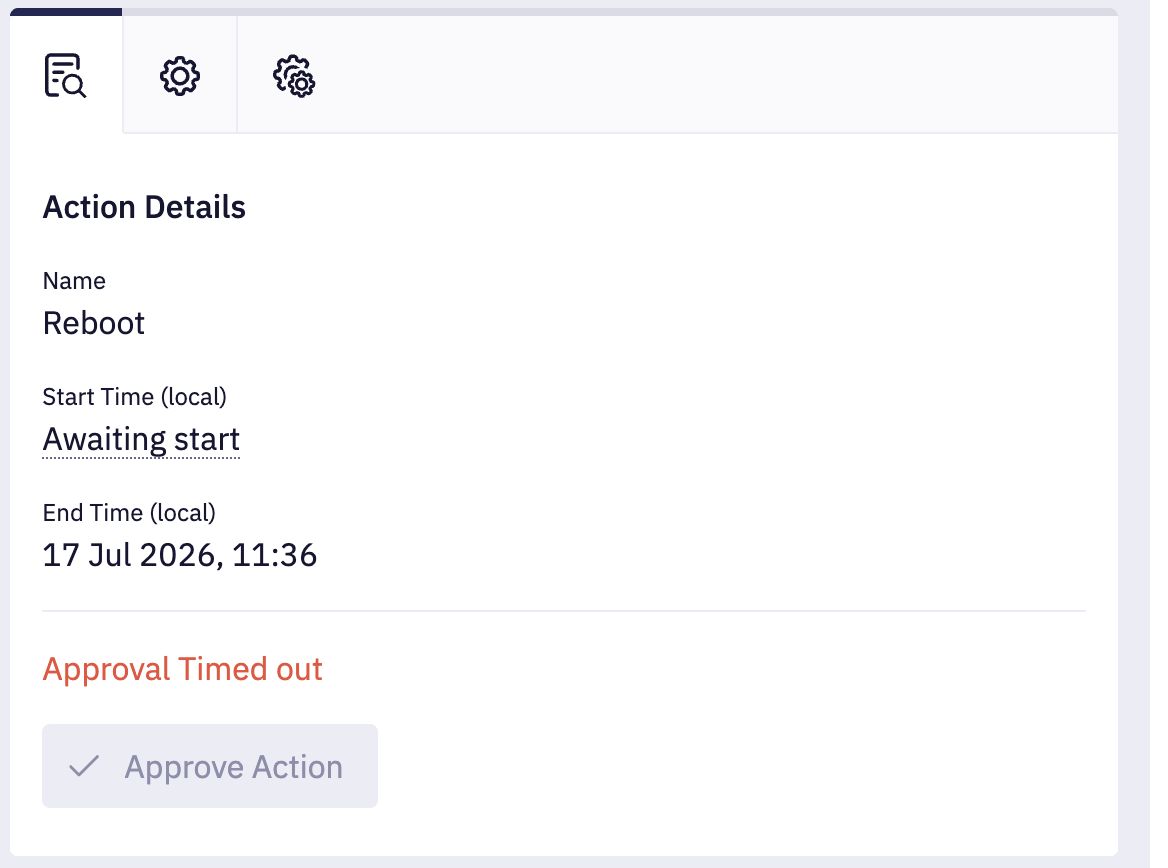The image size is (1168, 868).
Task: Click the checkmark icon in Approve Action
Action: (x=84, y=766)
